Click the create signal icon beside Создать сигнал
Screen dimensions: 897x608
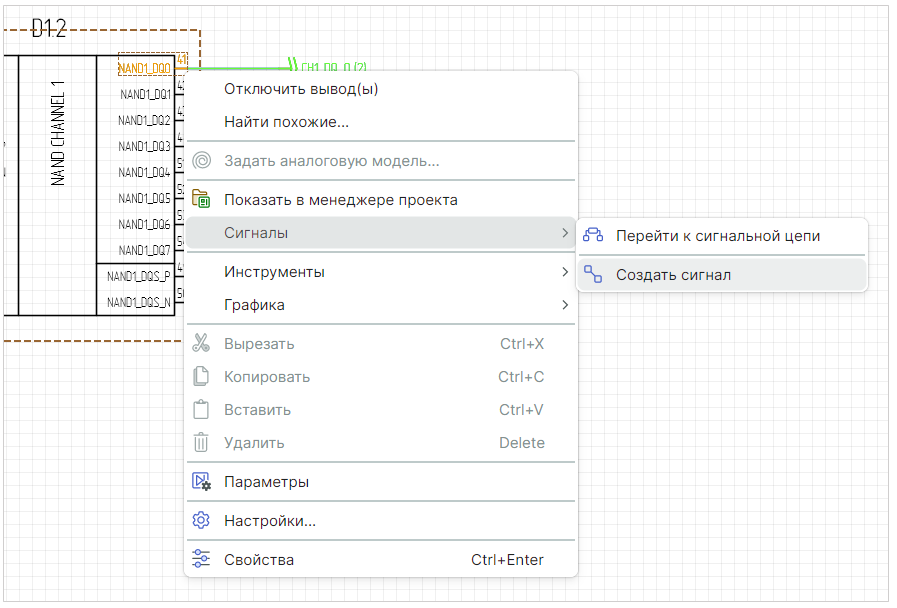[x=593, y=274]
